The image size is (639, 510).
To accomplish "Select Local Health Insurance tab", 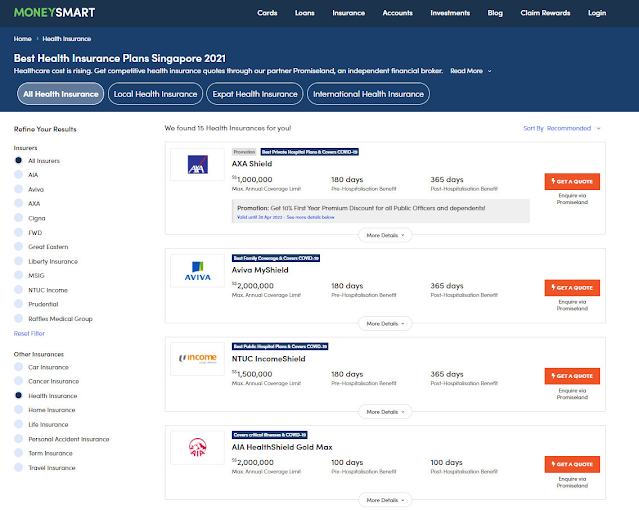I will [155, 94].
